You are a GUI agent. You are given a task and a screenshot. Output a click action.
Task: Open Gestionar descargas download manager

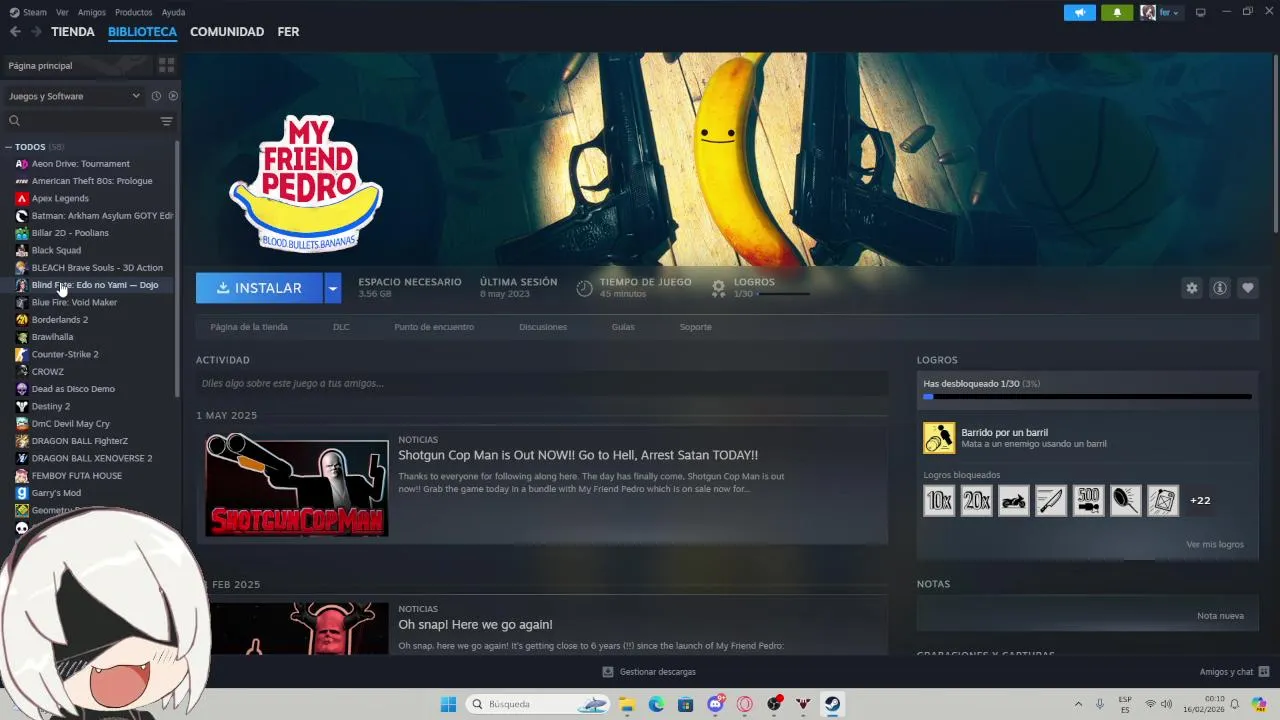click(649, 672)
